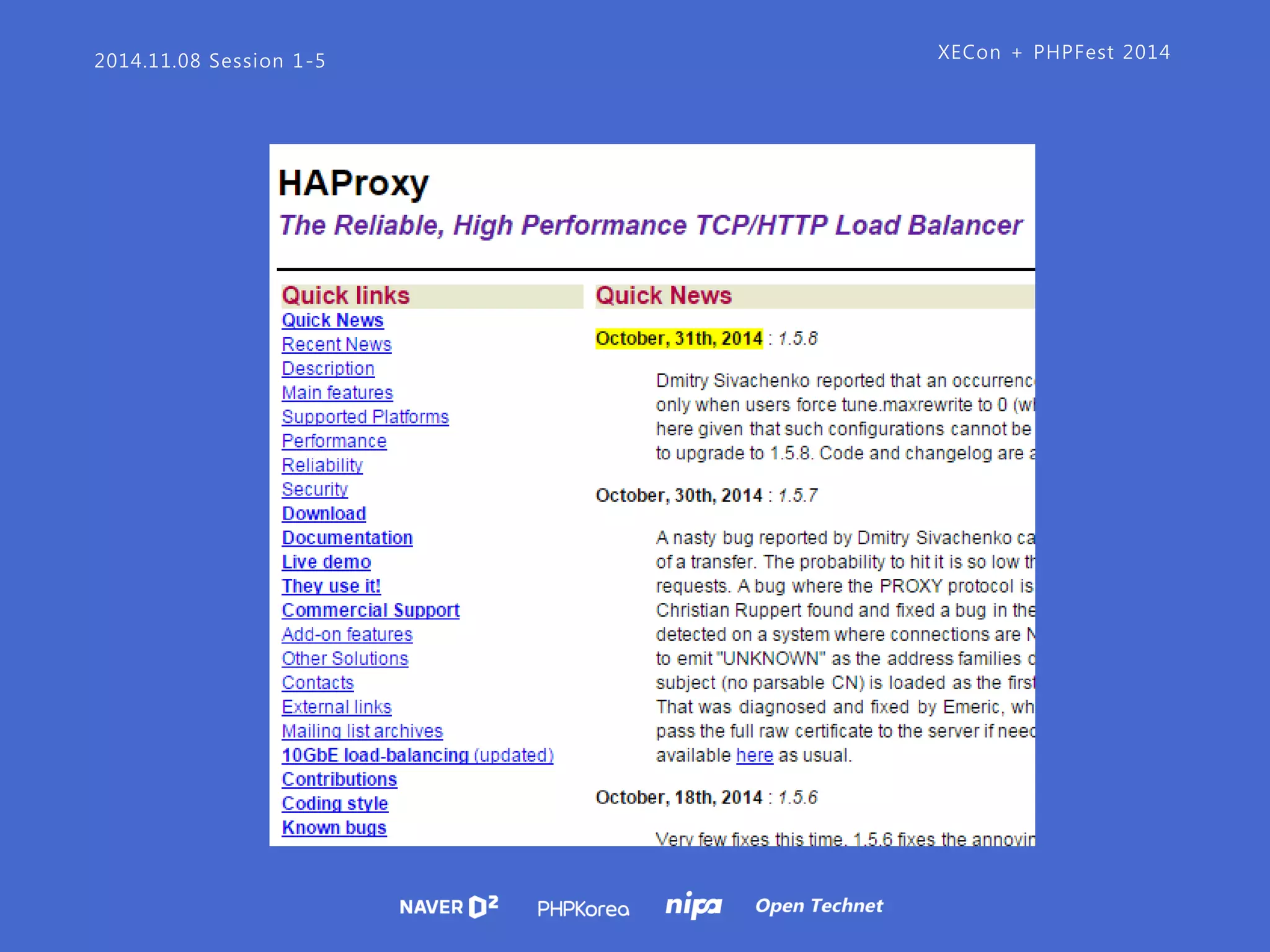1270x952 pixels.
Task: Open the Main features link
Action: (x=337, y=393)
